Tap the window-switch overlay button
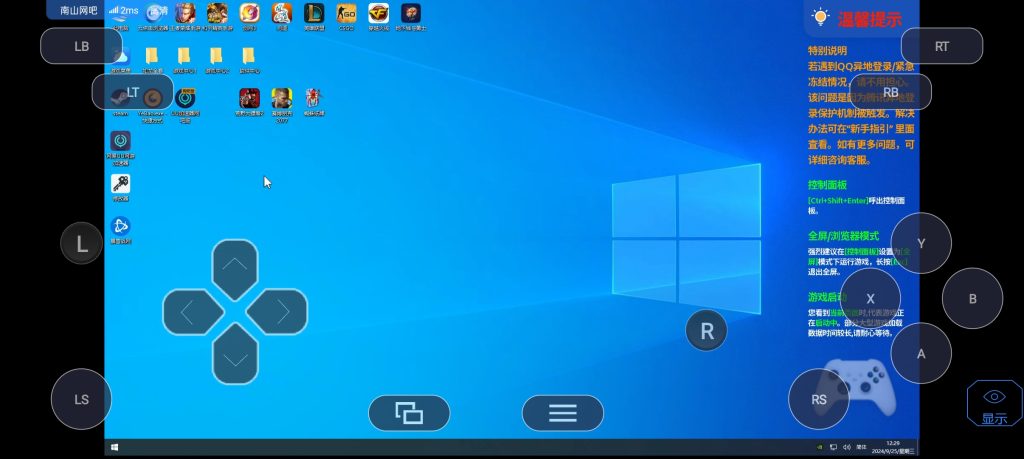This screenshot has height=459, width=1024. (409, 413)
